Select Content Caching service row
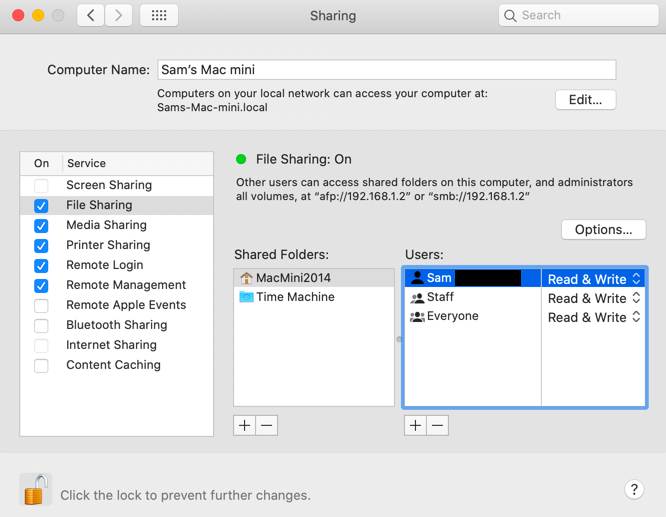666x517 pixels. pyautogui.click(x=116, y=365)
